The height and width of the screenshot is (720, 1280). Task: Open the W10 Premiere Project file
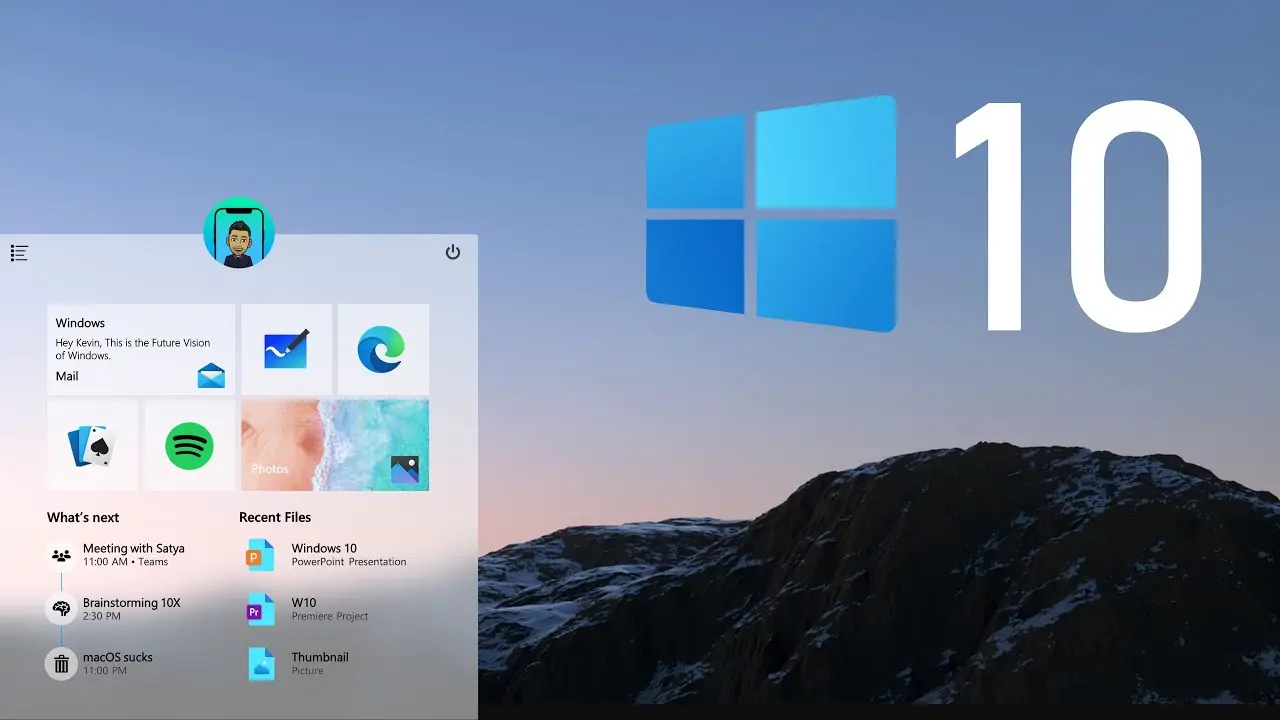pos(310,609)
